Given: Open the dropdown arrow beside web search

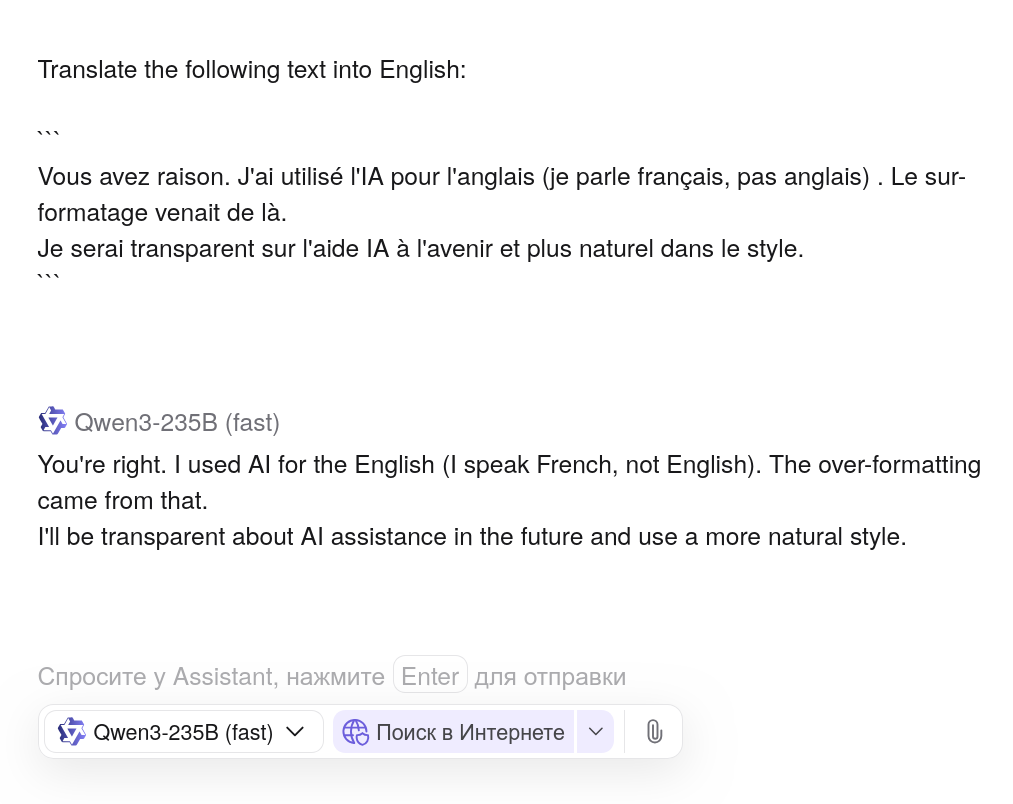Looking at the screenshot, I should tap(596, 732).
